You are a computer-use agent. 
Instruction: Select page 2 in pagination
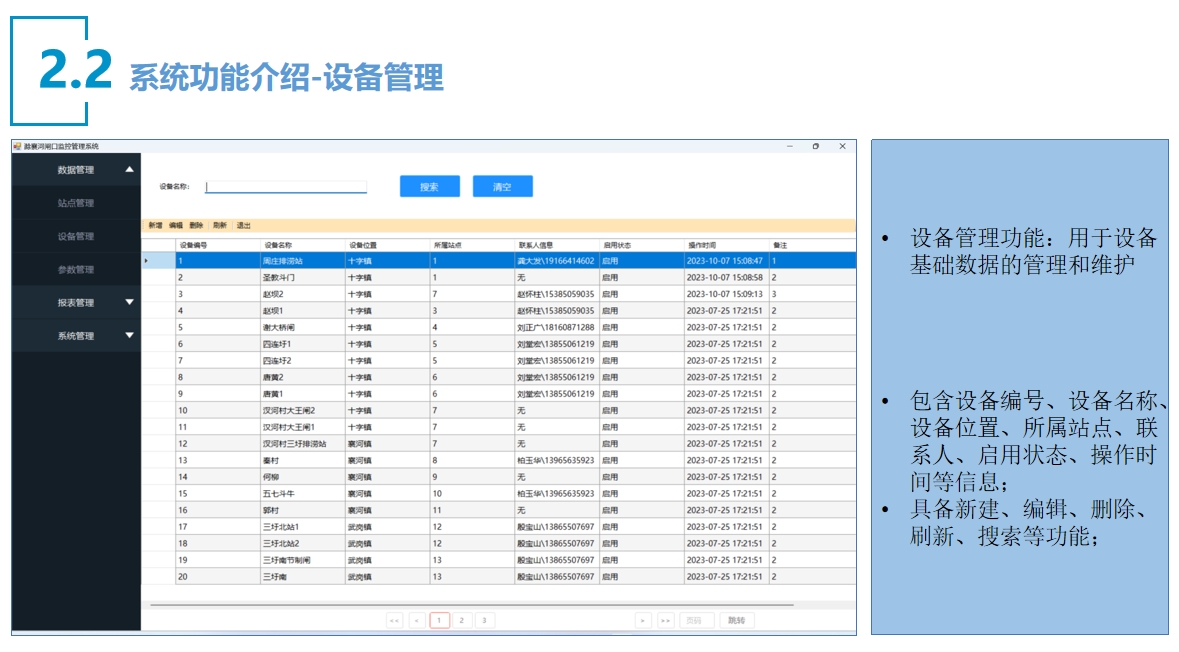tap(462, 620)
